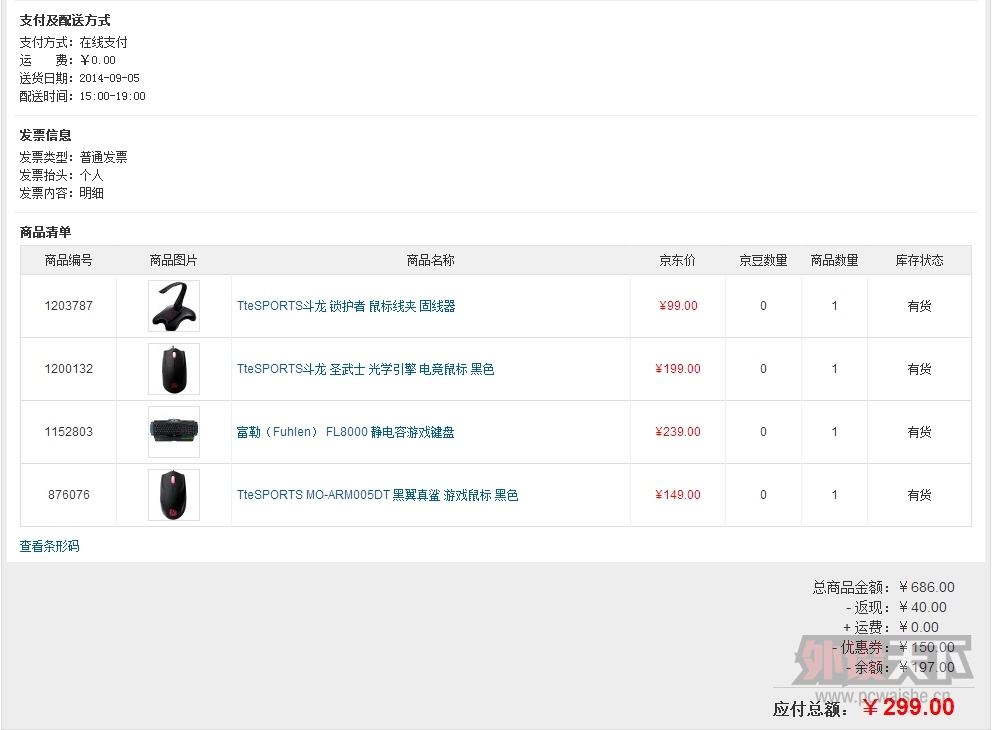
Task: Open the 黑翼真鲨 mouse product image
Action: (x=173, y=495)
